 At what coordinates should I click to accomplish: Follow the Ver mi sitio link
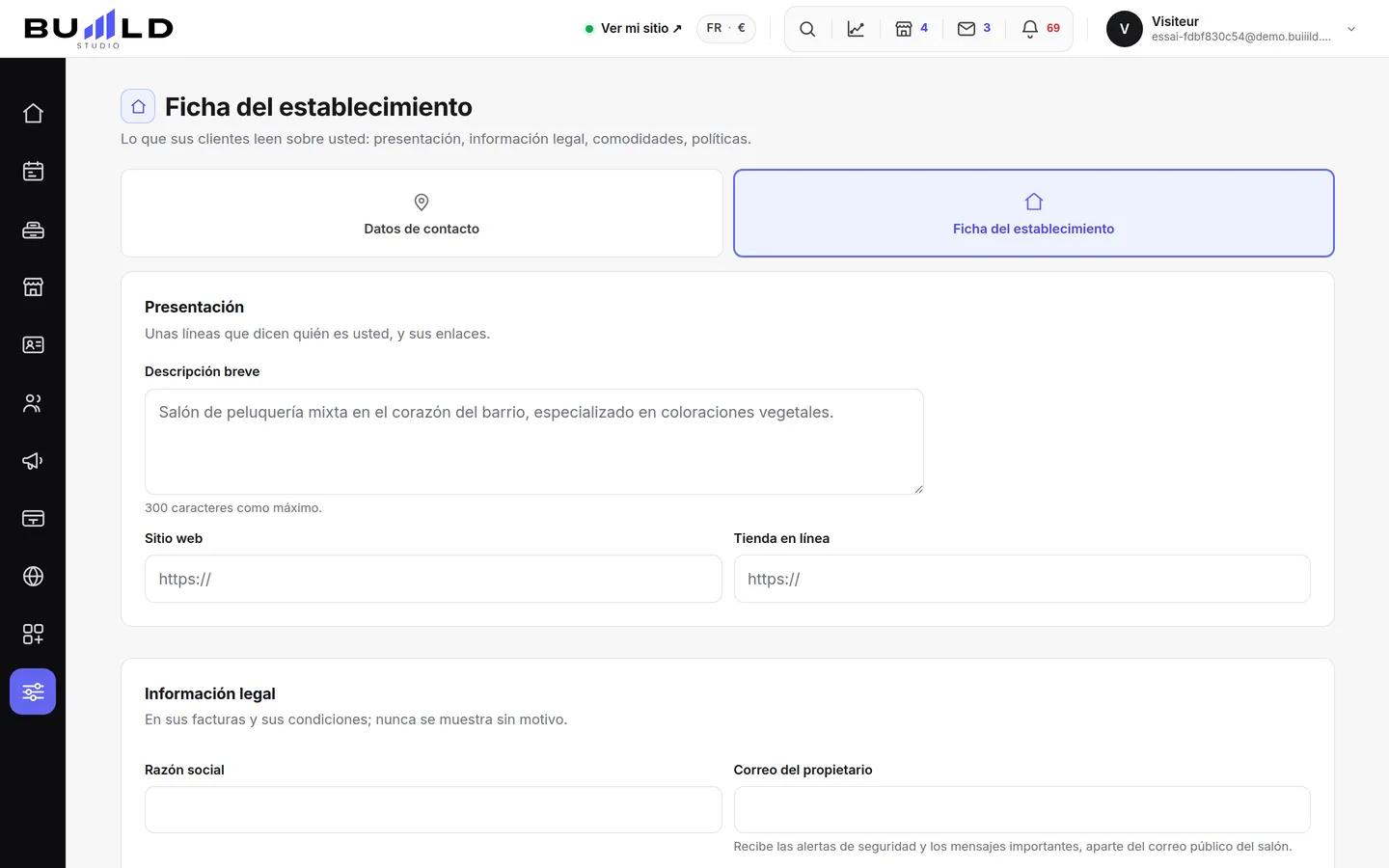(634, 28)
